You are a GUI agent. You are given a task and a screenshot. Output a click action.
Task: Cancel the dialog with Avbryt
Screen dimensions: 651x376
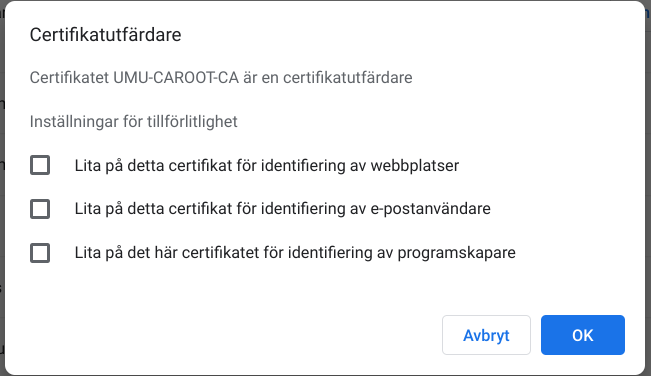486,335
